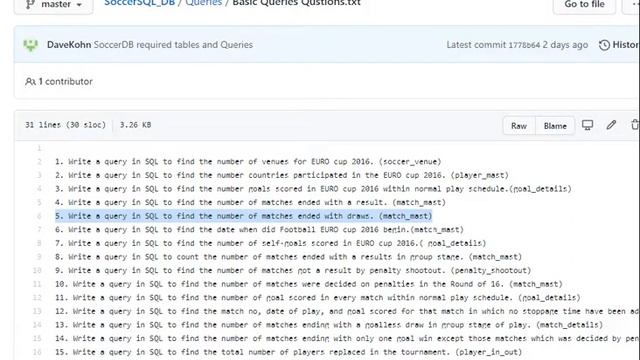Click the edit file pencil icon
The width and height of the screenshot is (640, 360).
611,125
